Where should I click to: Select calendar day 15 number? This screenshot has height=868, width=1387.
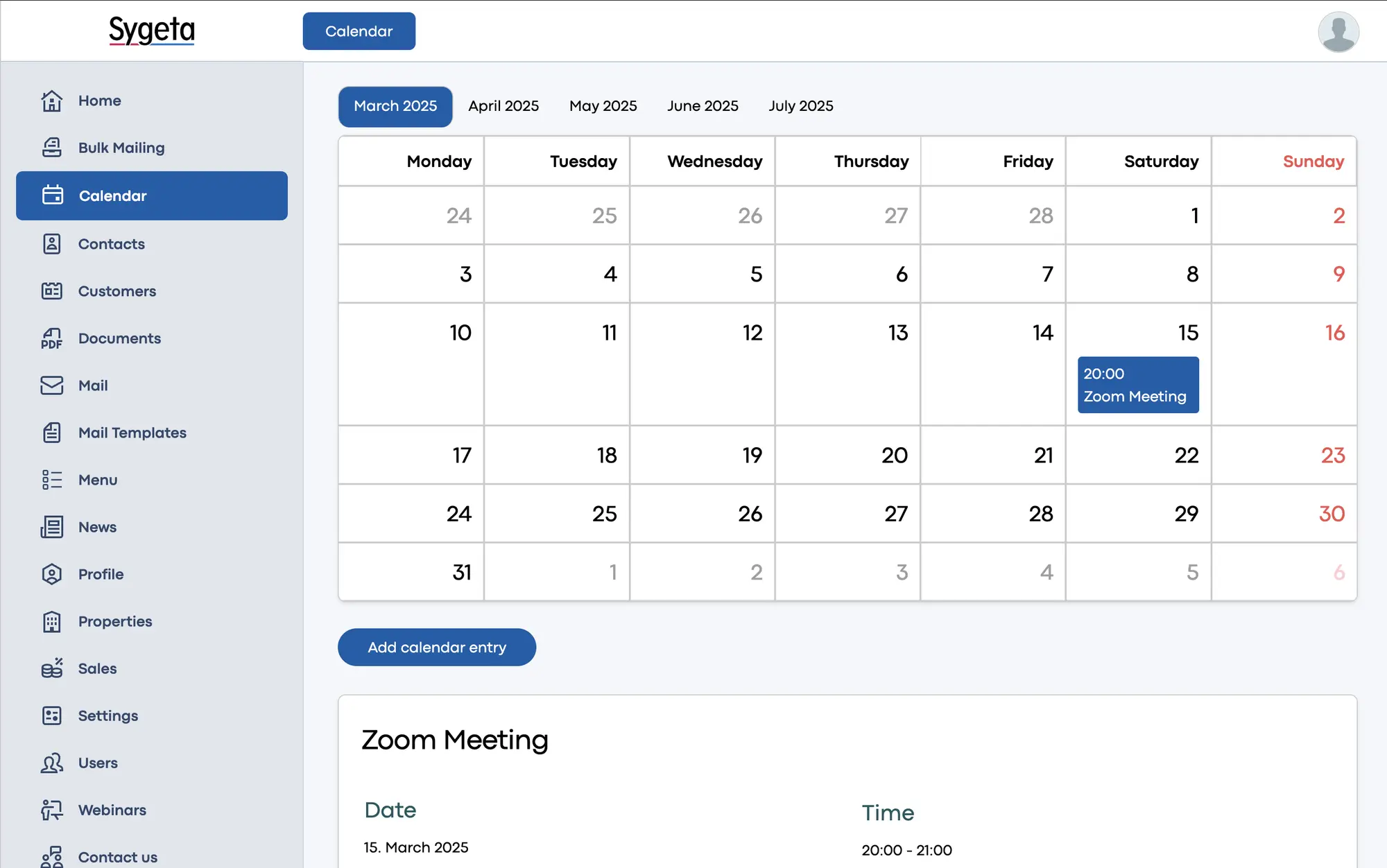click(x=1188, y=333)
